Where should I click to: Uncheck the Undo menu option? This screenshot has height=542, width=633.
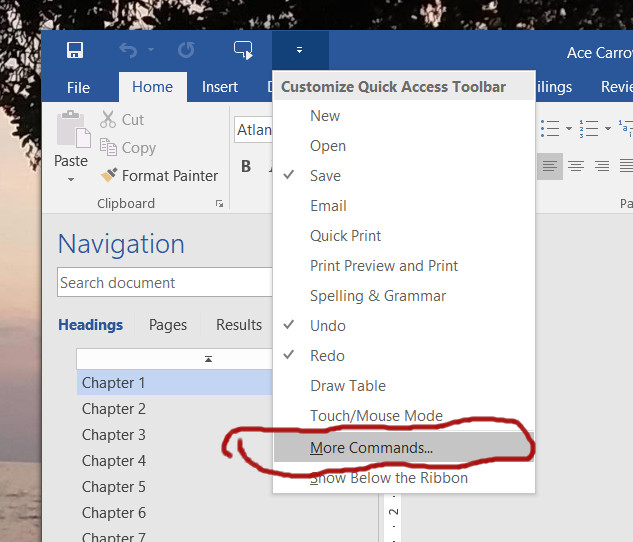pos(327,326)
